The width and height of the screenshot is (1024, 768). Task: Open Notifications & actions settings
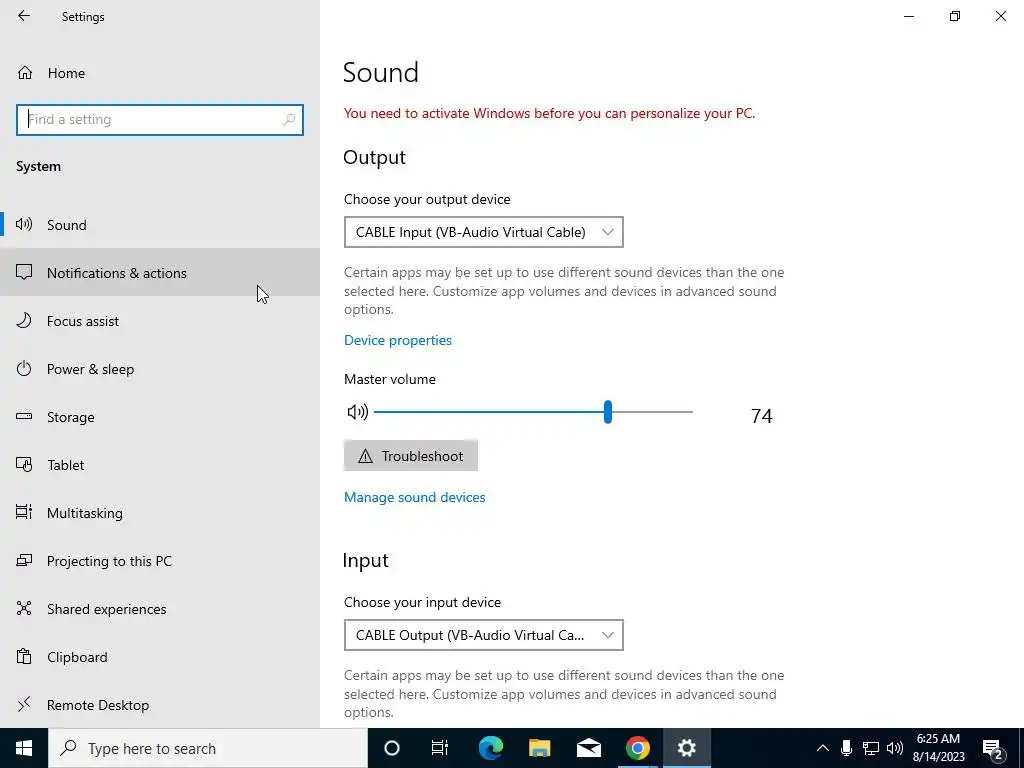tap(160, 272)
